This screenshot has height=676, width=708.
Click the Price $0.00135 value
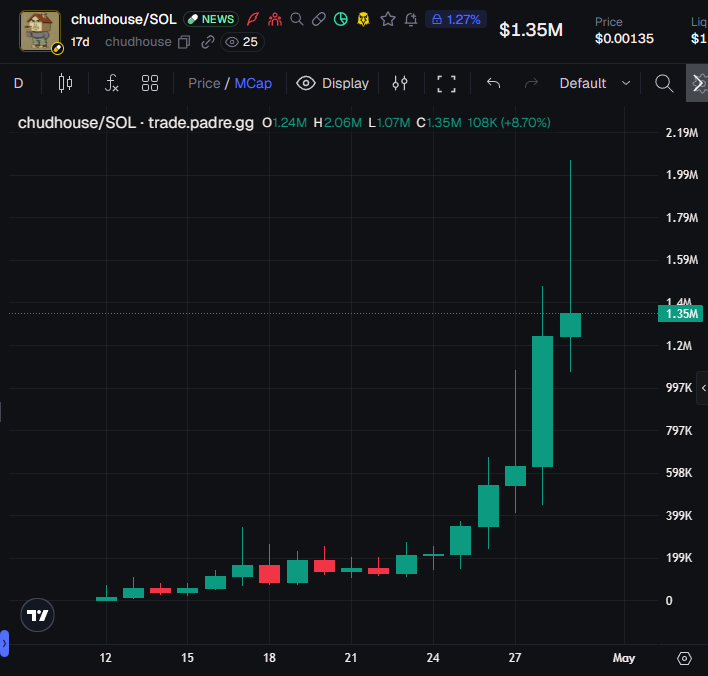(624, 38)
